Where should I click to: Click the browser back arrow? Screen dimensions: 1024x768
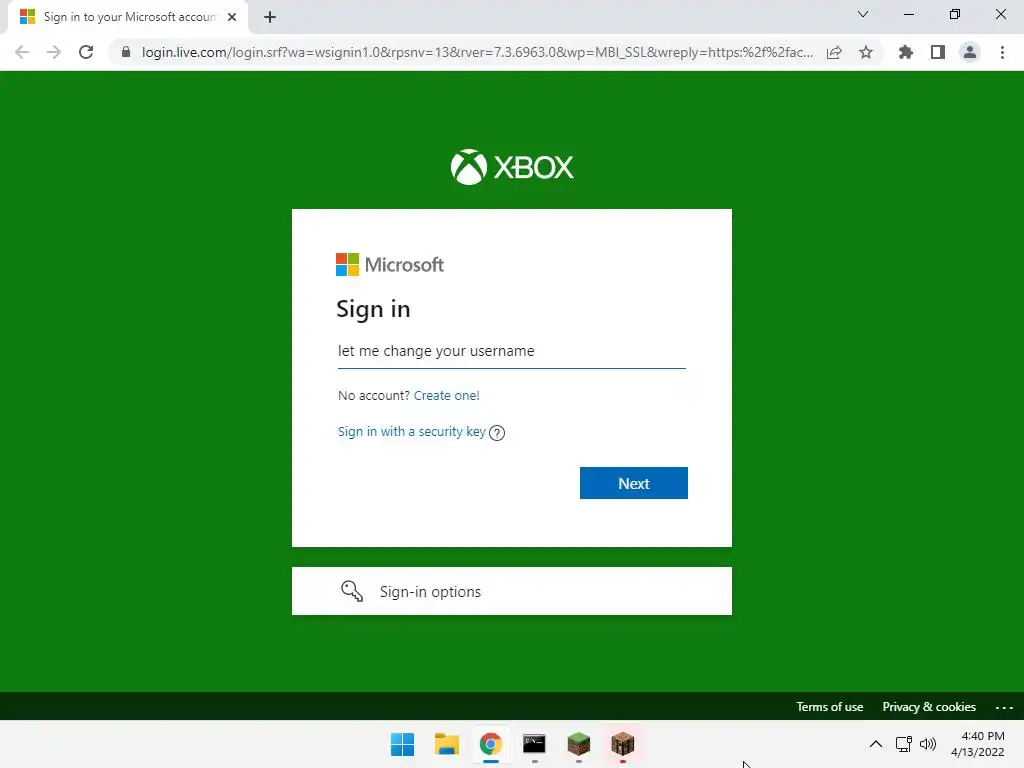[x=22, y=52]
